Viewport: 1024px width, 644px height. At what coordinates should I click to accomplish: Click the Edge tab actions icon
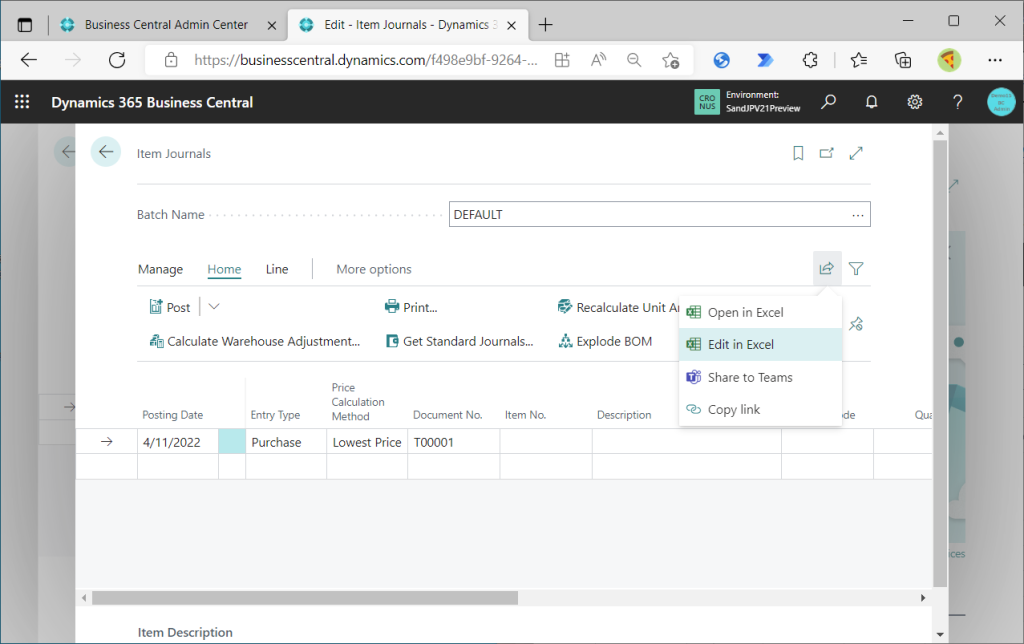(25, 25)
